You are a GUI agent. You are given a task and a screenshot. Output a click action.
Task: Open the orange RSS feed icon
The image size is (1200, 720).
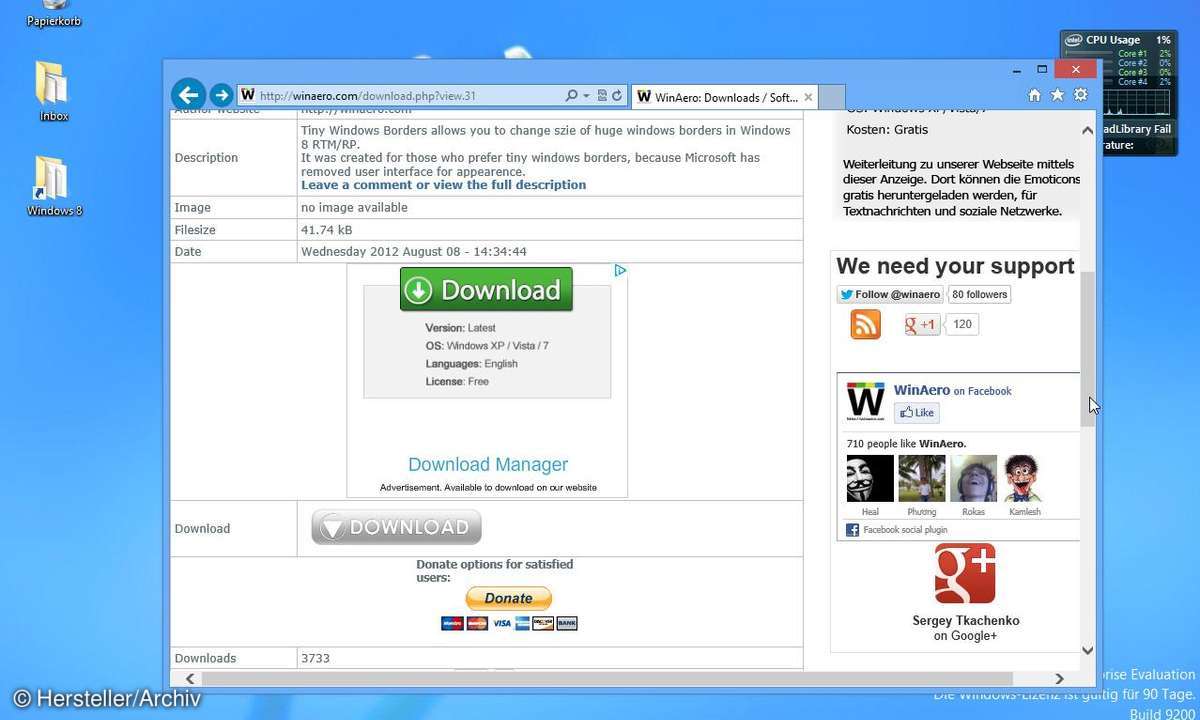[x=866, y=324]
